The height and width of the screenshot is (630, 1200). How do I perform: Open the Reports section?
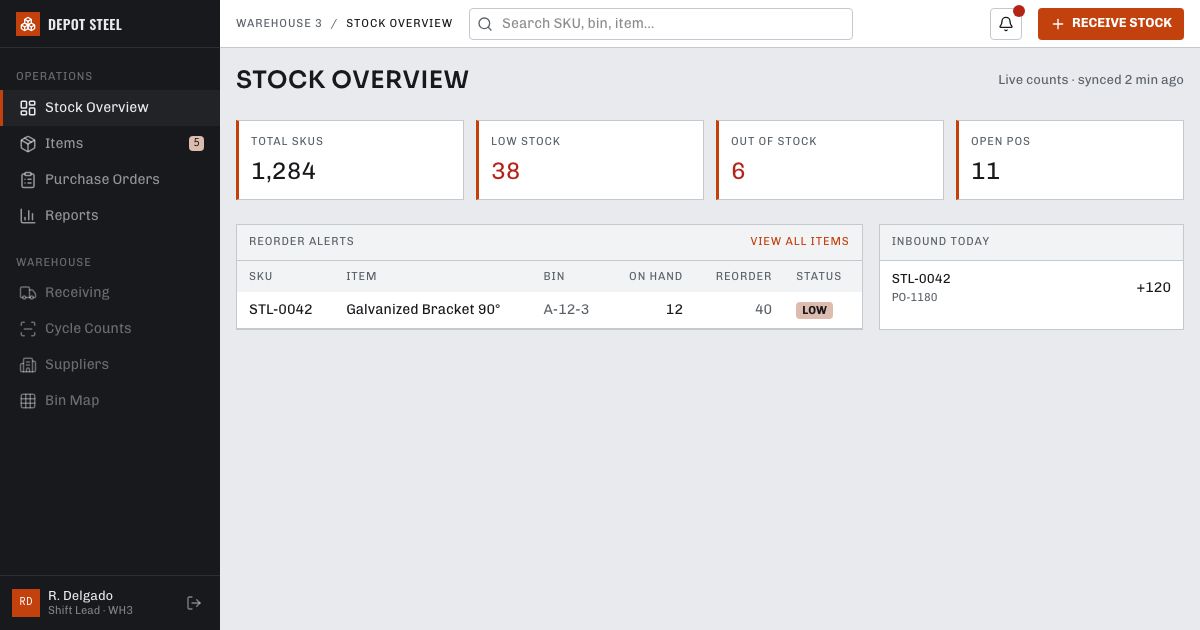click(110, 216)
